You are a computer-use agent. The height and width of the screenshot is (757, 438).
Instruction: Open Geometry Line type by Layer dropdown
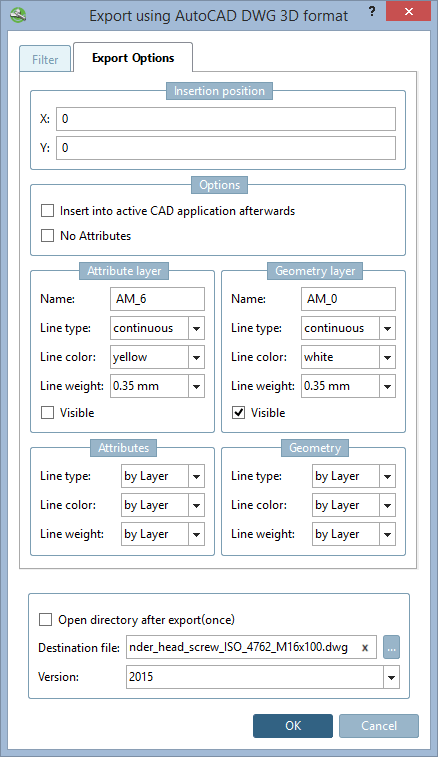354,476
